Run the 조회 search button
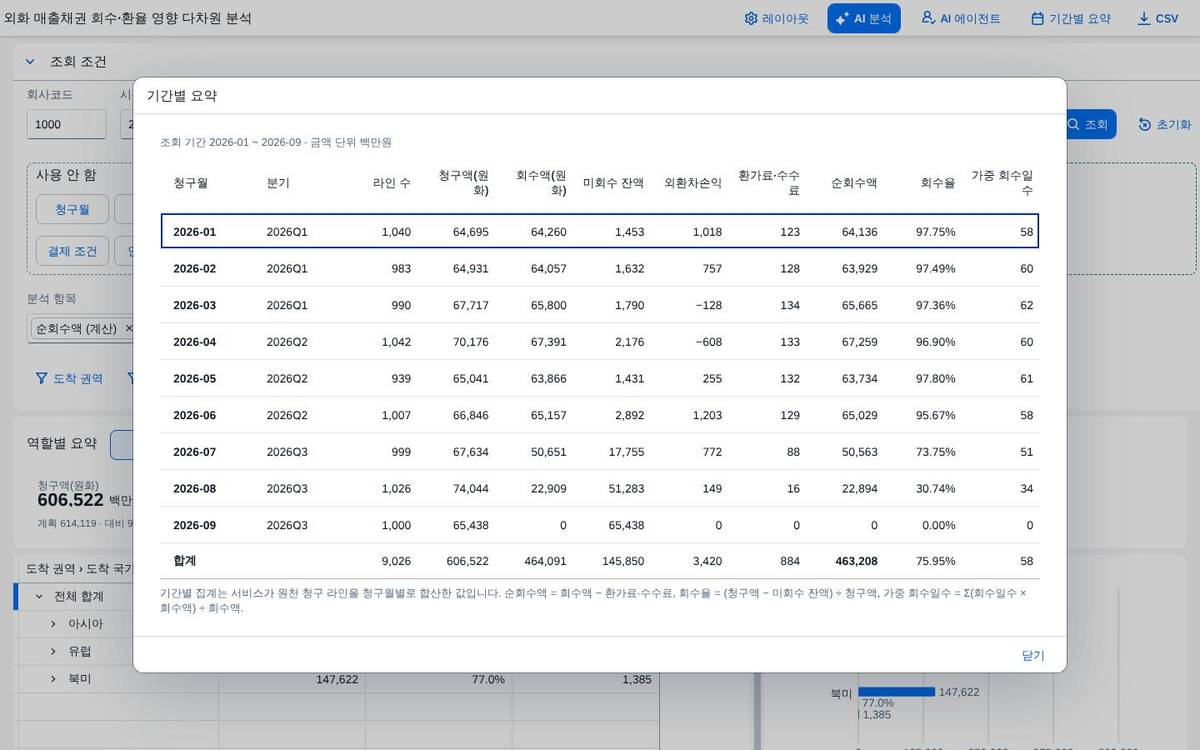 1087,124
